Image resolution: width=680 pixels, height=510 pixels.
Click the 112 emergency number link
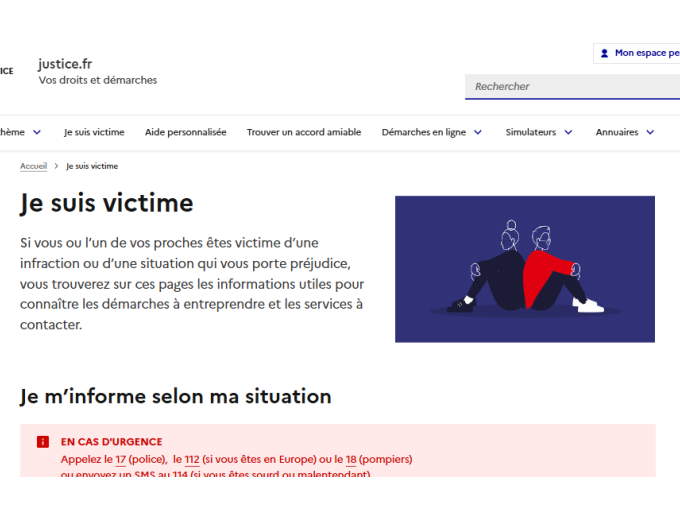[192, 459]
